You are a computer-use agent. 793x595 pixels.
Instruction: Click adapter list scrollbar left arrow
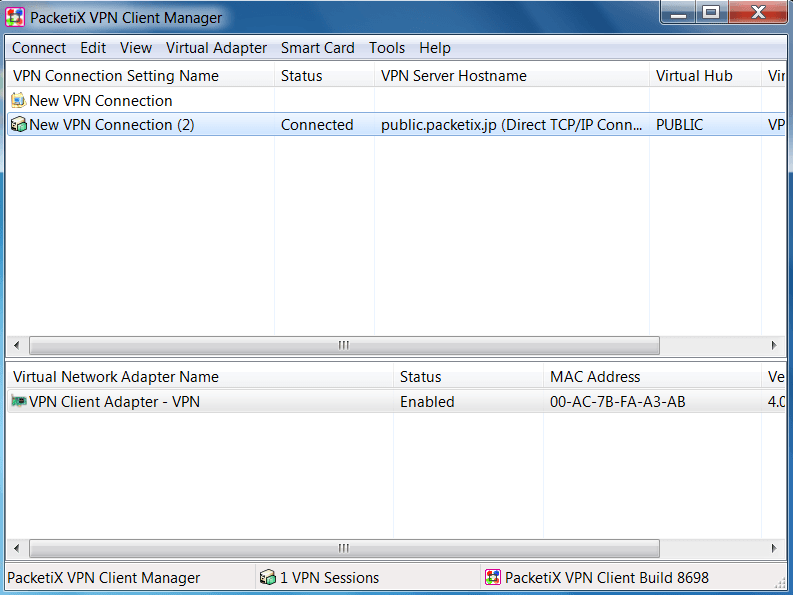coord(17,548)
